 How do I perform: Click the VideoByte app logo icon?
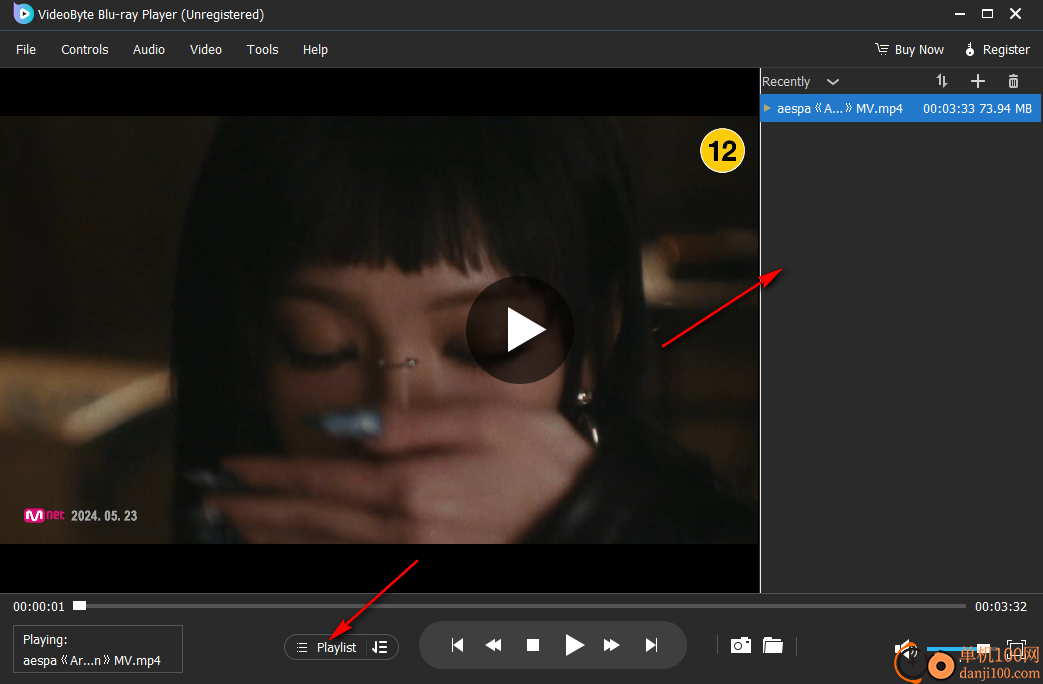pos(23,14)
